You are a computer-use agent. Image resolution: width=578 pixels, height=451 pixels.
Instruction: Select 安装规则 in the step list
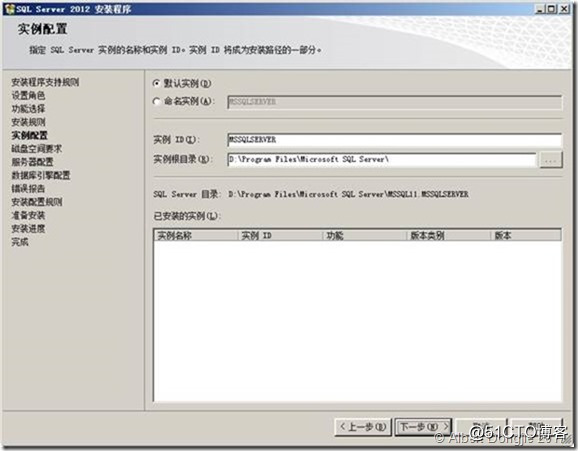pos(28,122)
